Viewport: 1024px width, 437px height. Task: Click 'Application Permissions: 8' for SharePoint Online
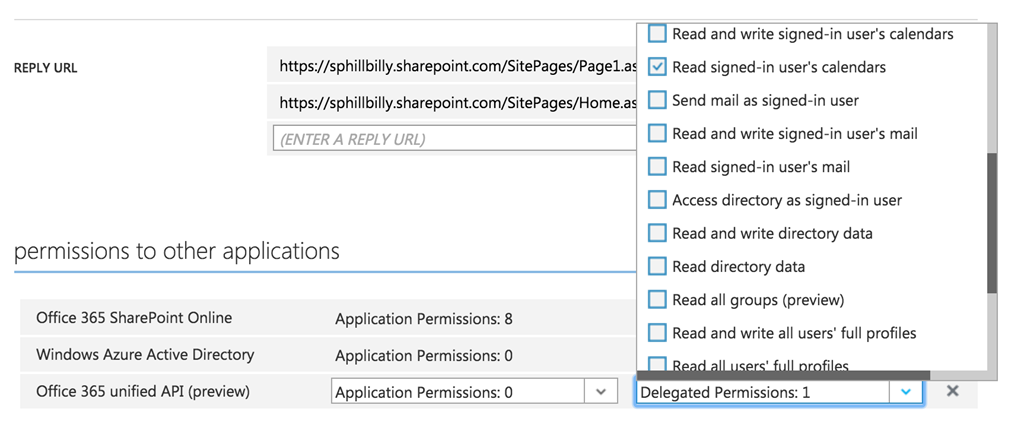click(424, 319)
